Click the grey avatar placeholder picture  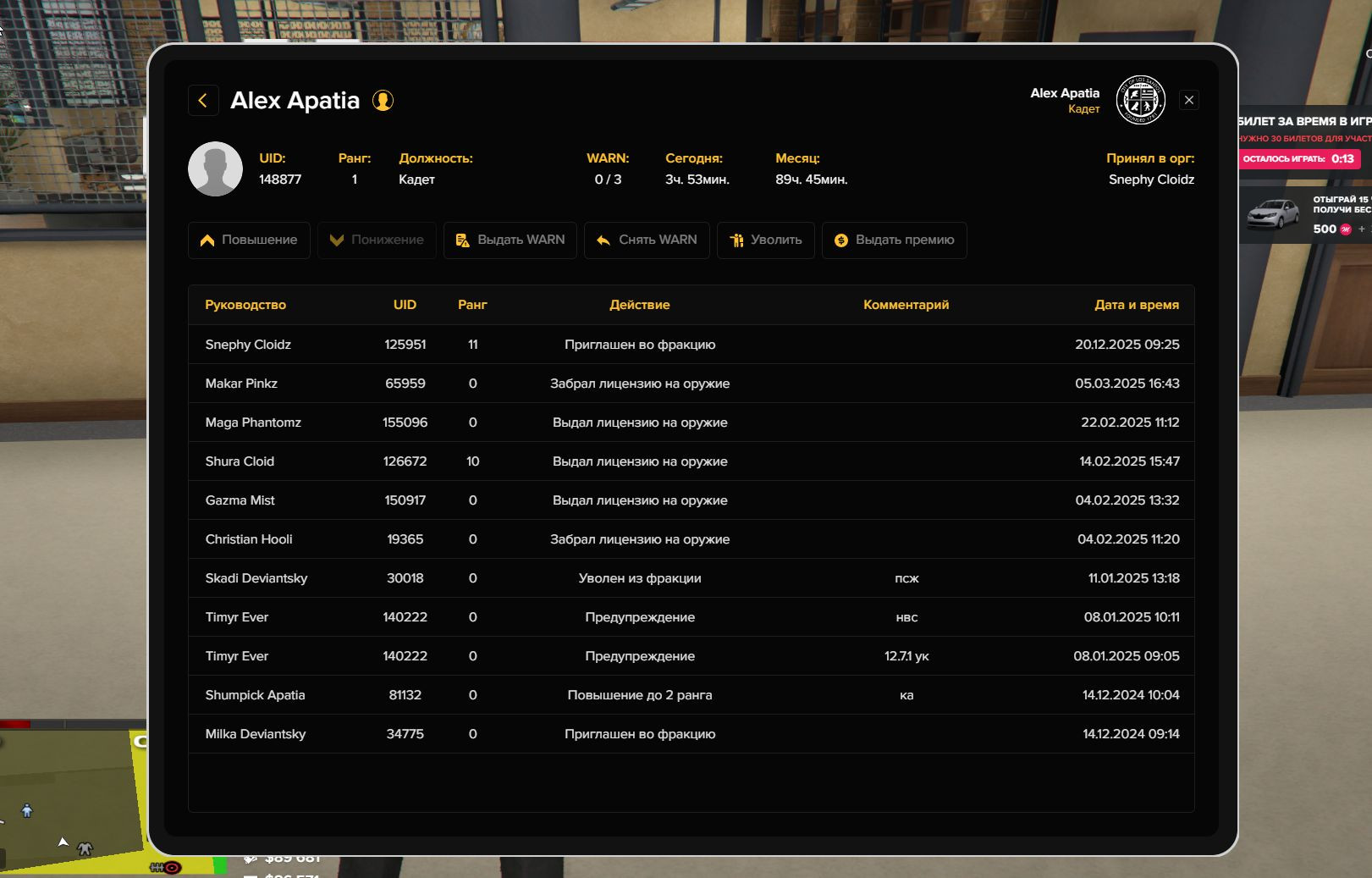tap(215, 168)
